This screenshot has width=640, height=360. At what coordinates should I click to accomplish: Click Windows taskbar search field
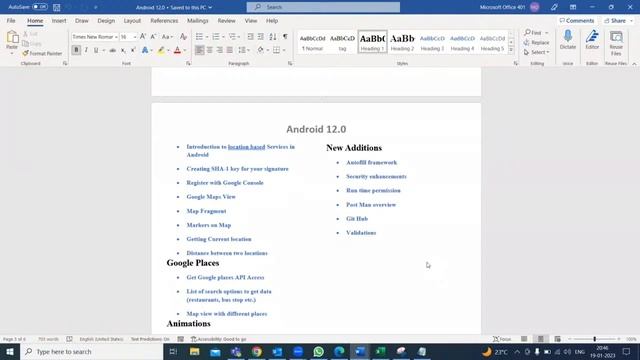(92, 351)
